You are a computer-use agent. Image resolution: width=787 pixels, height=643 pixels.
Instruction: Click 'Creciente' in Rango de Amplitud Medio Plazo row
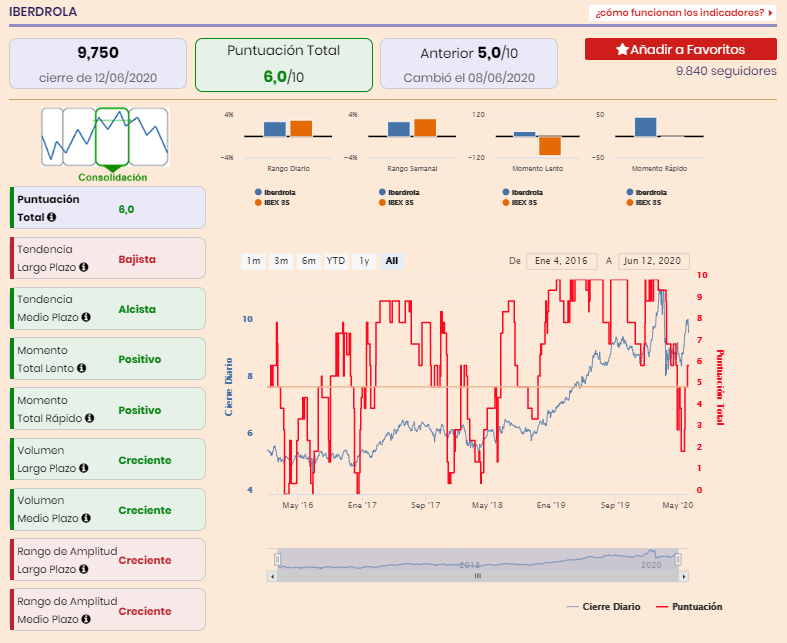pos(145,611)
